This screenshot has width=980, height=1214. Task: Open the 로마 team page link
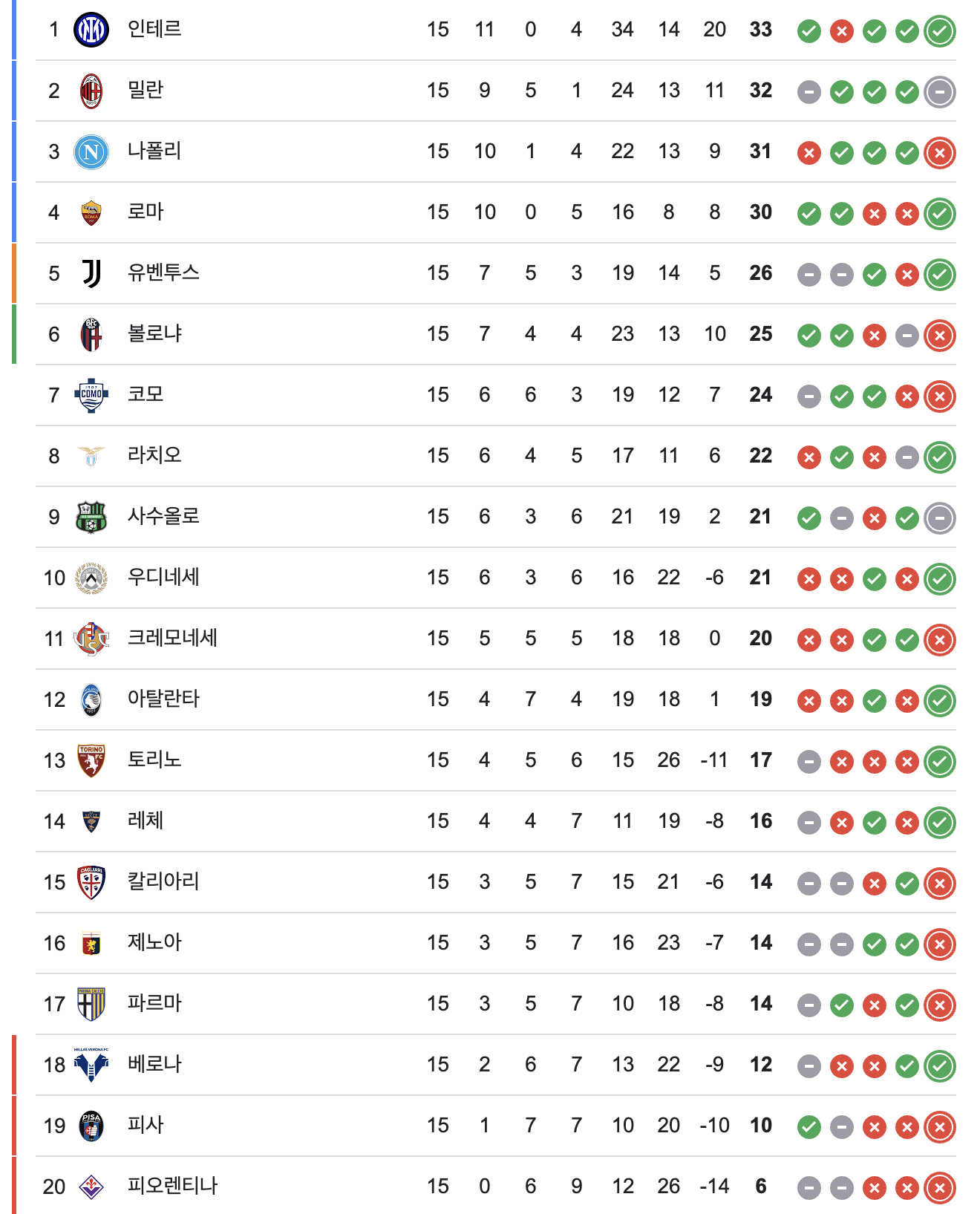(146, 212)
